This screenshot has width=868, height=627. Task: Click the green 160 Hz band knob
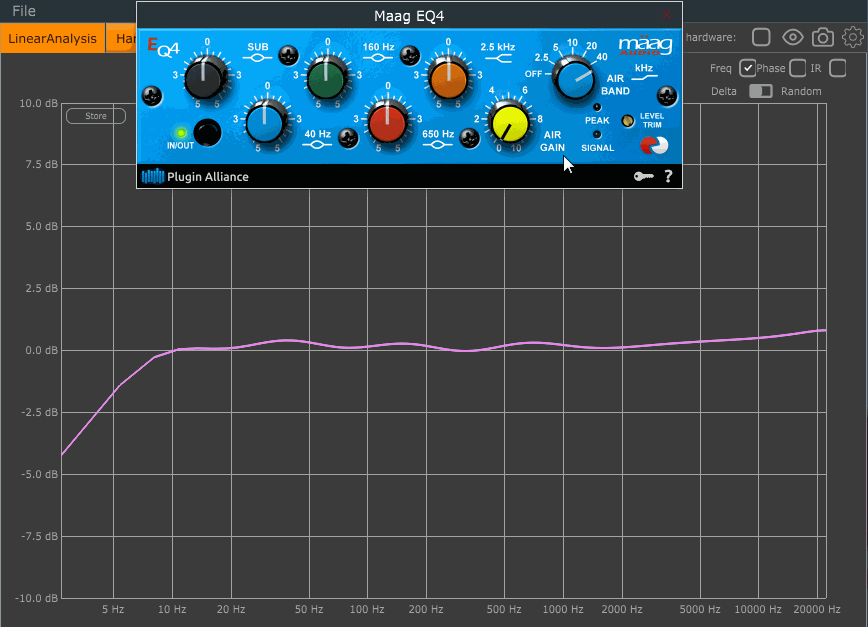[x=326, y=77]
